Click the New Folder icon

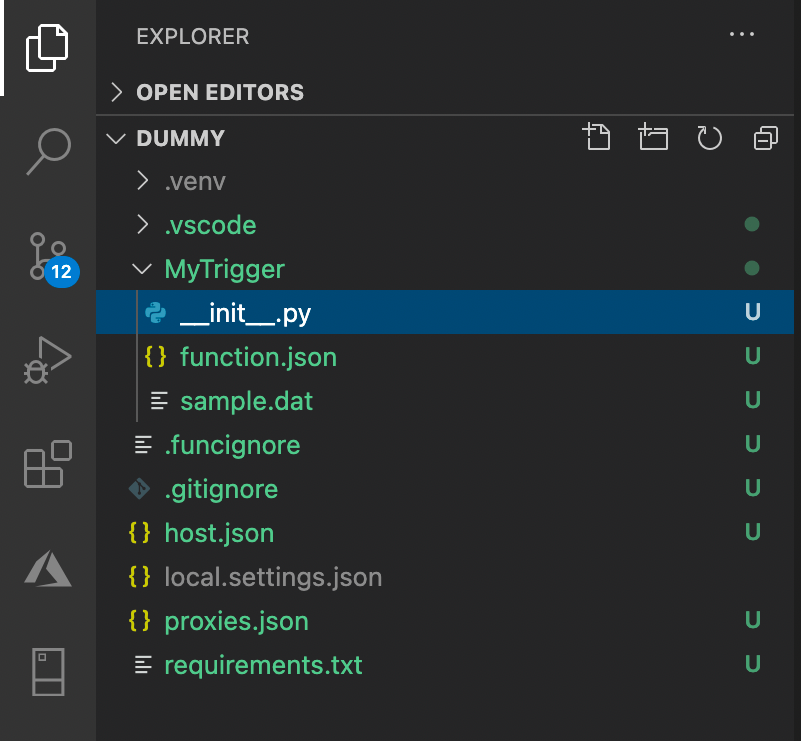coord(653,137)
